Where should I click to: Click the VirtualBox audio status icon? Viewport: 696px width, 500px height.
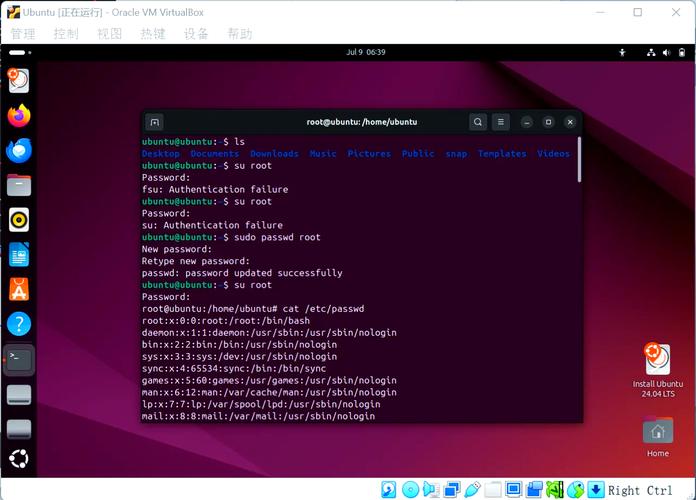coord(431,490)
